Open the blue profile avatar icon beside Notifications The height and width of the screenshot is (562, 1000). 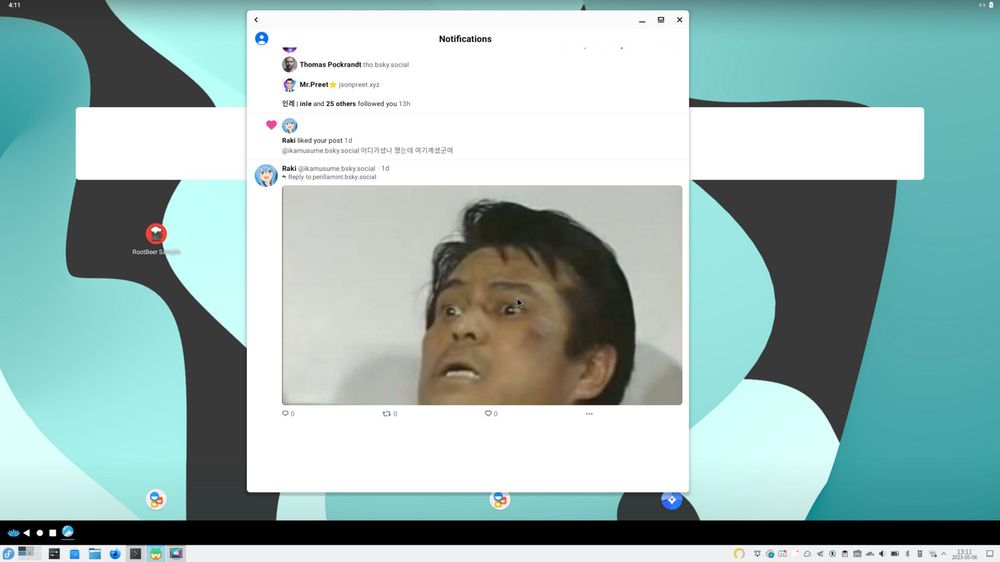coord(261,38)
